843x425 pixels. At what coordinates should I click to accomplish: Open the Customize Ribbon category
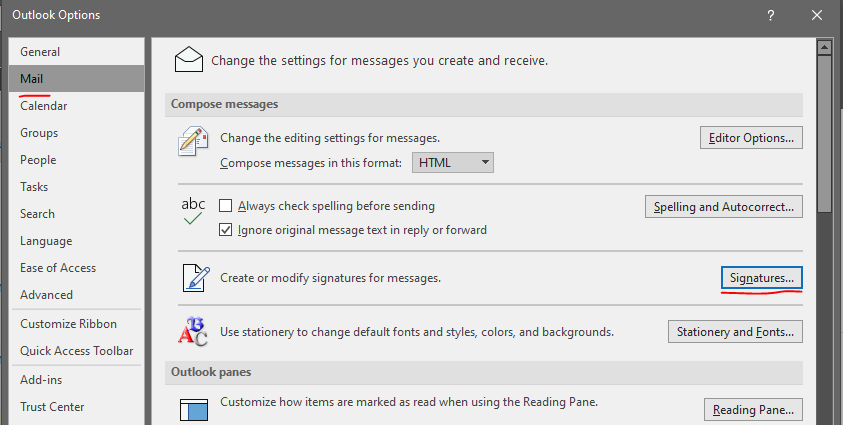tap(68, 324)
